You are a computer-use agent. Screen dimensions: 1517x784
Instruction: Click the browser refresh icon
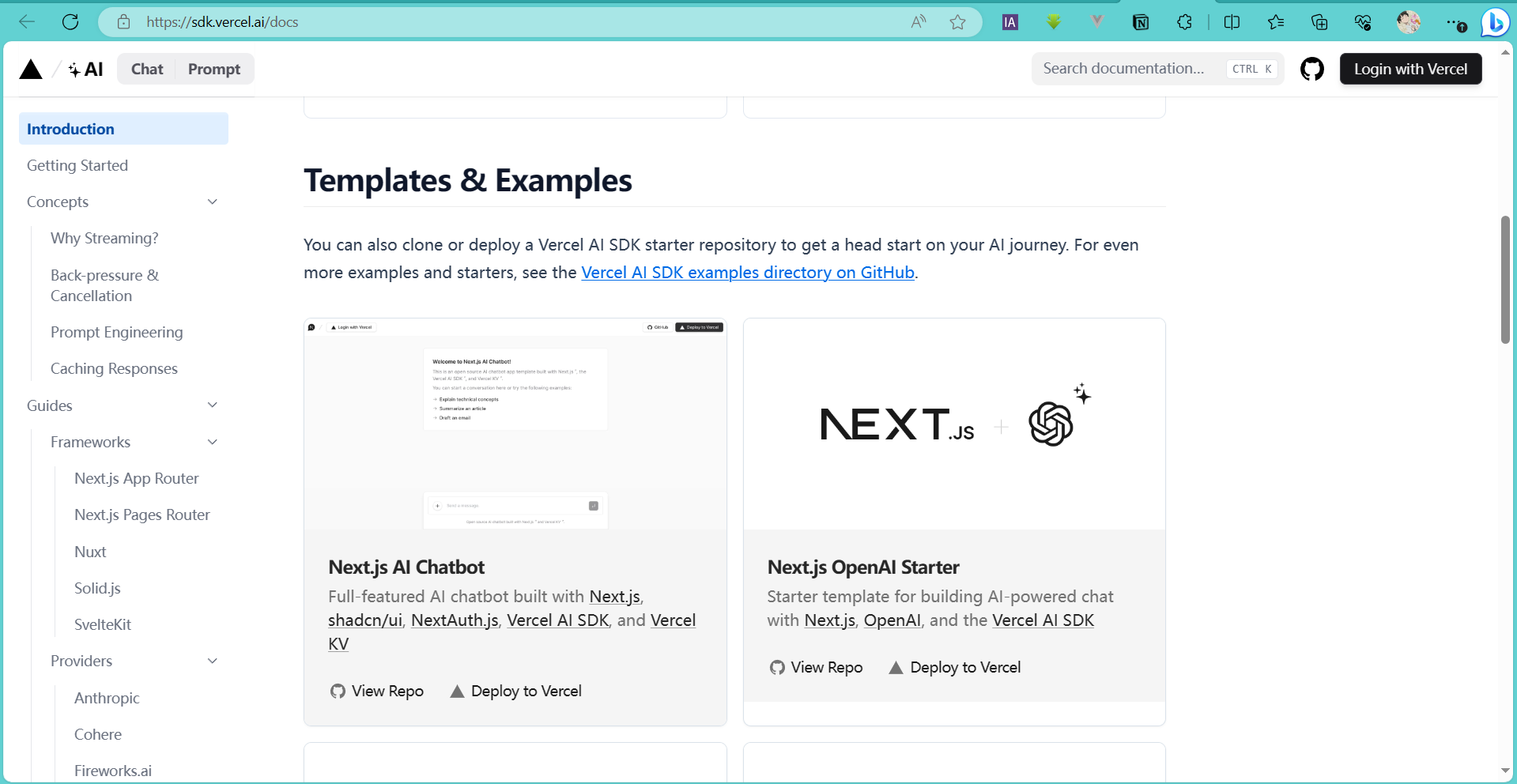(70, 22)
